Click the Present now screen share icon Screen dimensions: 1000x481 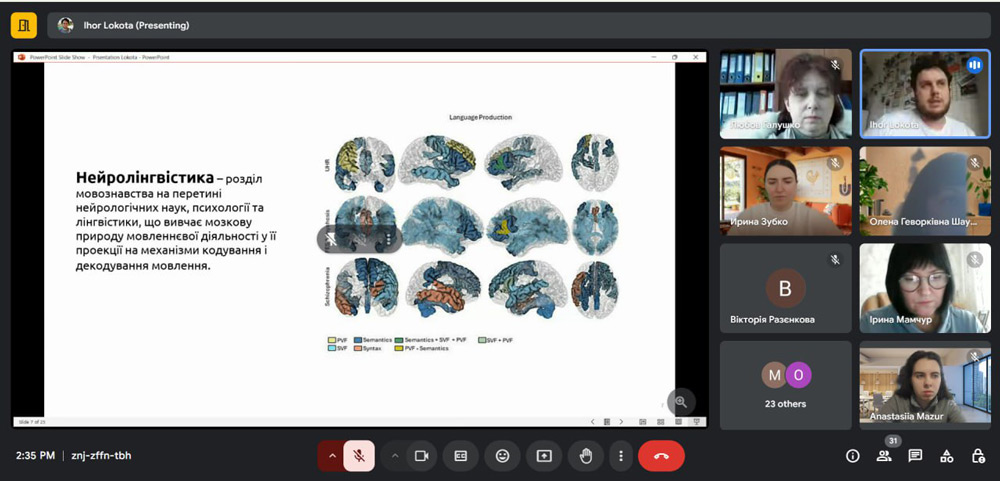coord(544,456)
